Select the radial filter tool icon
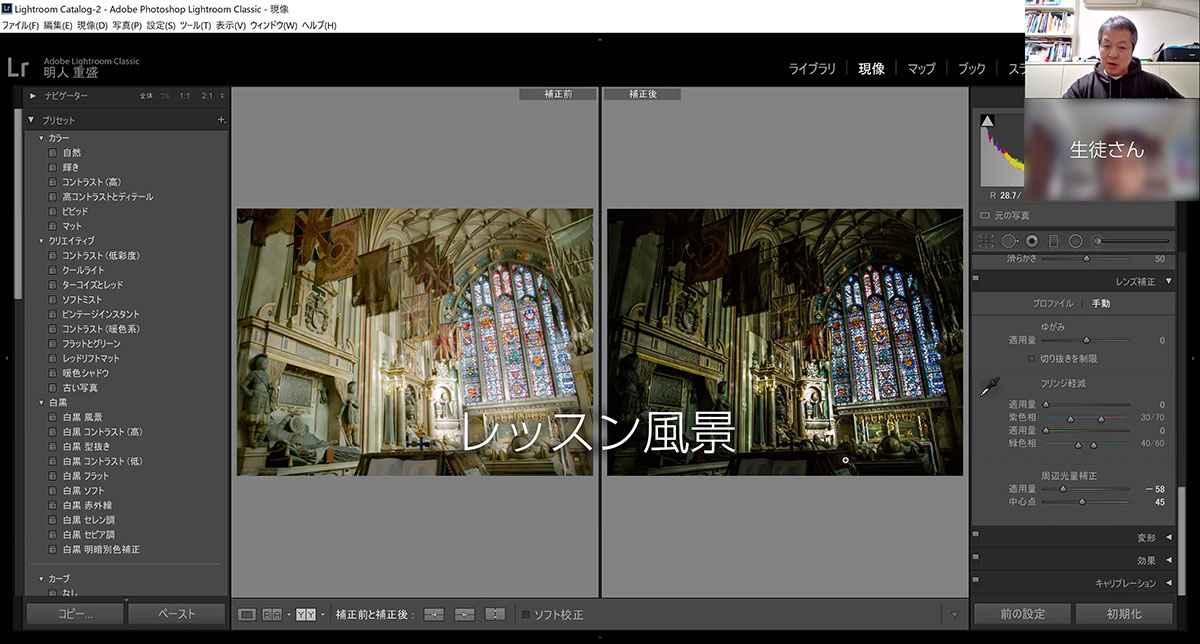Image resolution: width=1200 pixels, height=644 pixels. pos(1075,241)
